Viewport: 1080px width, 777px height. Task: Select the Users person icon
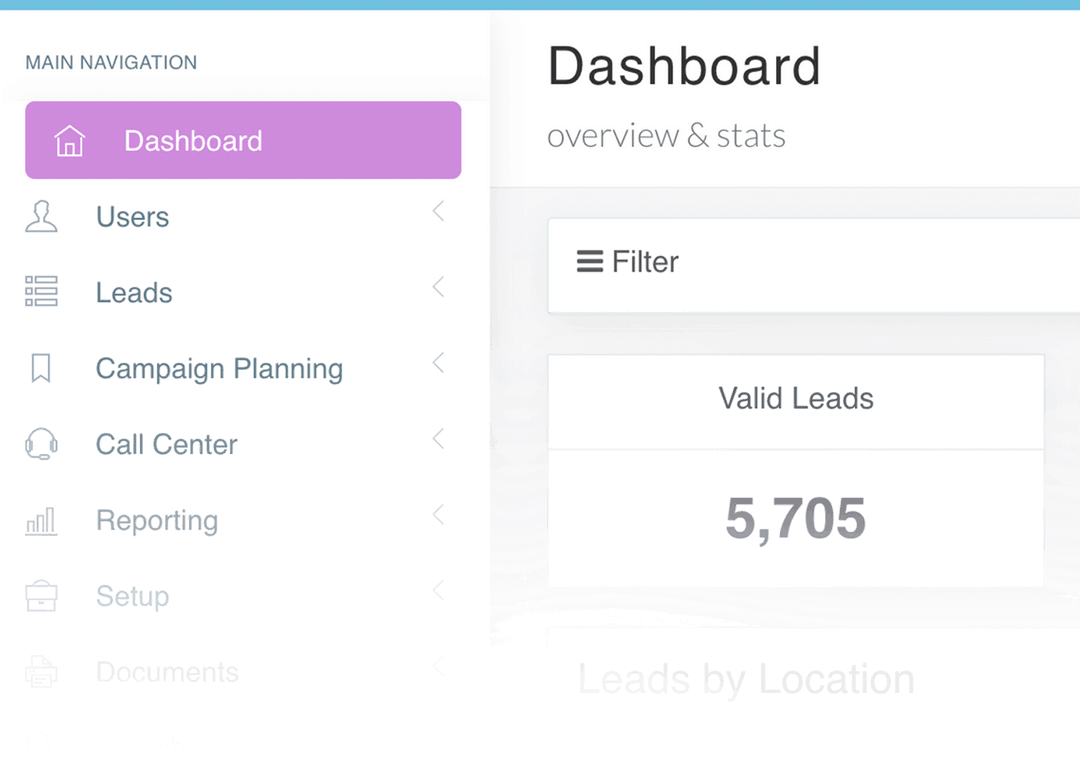pyautogui.click(x=41, y=216)
